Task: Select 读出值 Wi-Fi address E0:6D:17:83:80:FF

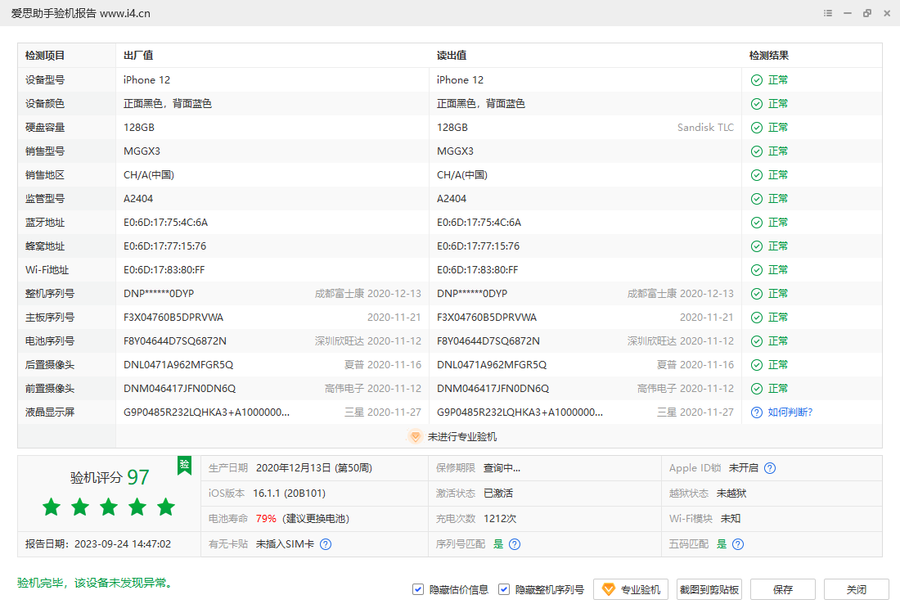Action: coord(478,270)
